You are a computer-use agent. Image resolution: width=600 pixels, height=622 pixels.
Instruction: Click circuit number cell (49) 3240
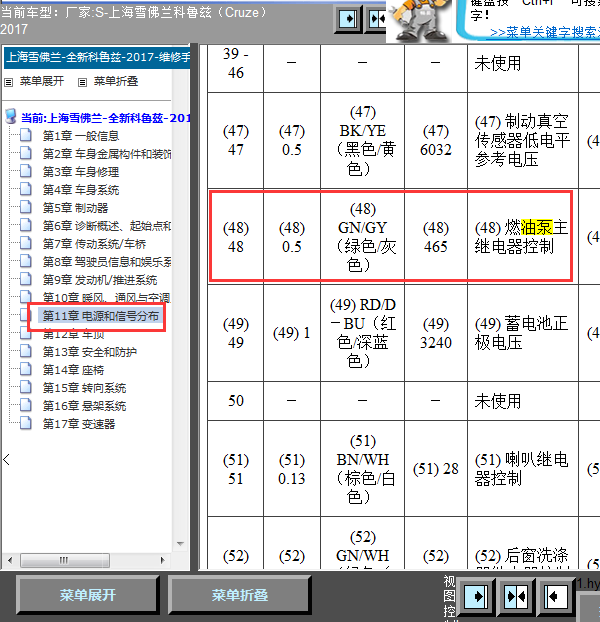point(436,333)
